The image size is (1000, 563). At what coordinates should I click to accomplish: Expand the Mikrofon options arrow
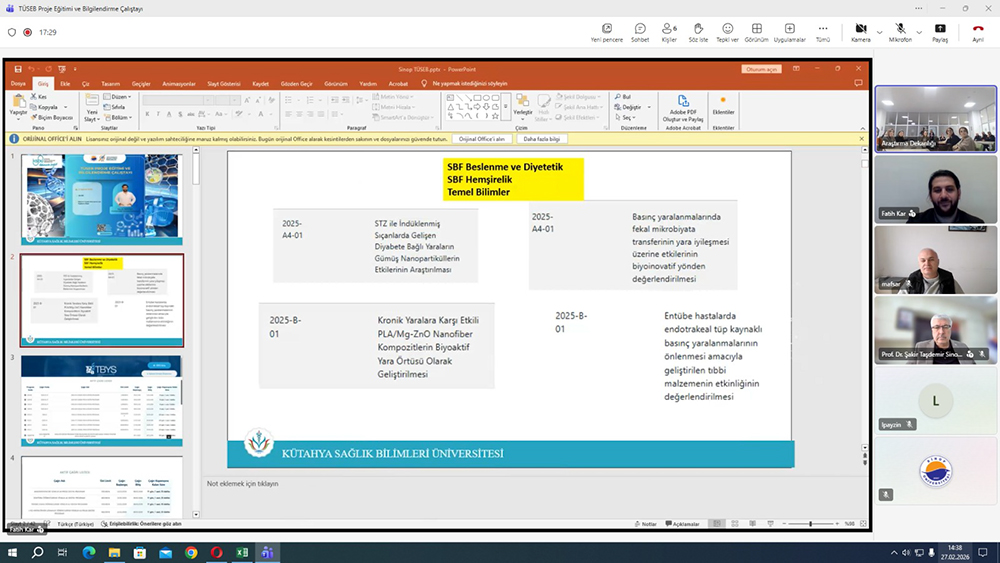tap(920, 32)
